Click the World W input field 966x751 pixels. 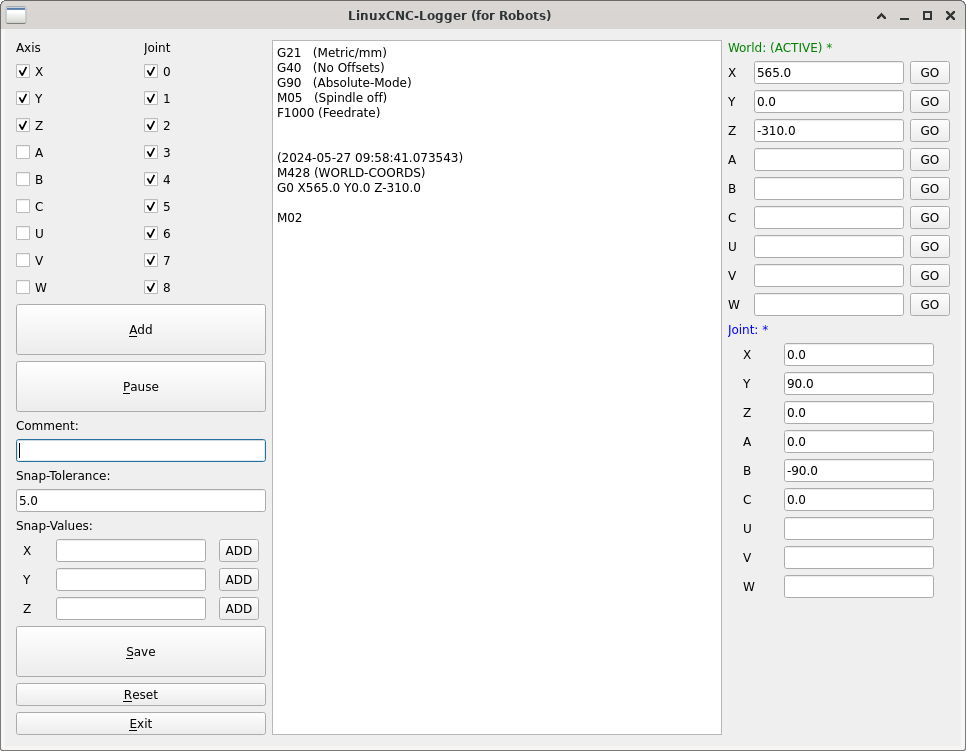(829, 304)
